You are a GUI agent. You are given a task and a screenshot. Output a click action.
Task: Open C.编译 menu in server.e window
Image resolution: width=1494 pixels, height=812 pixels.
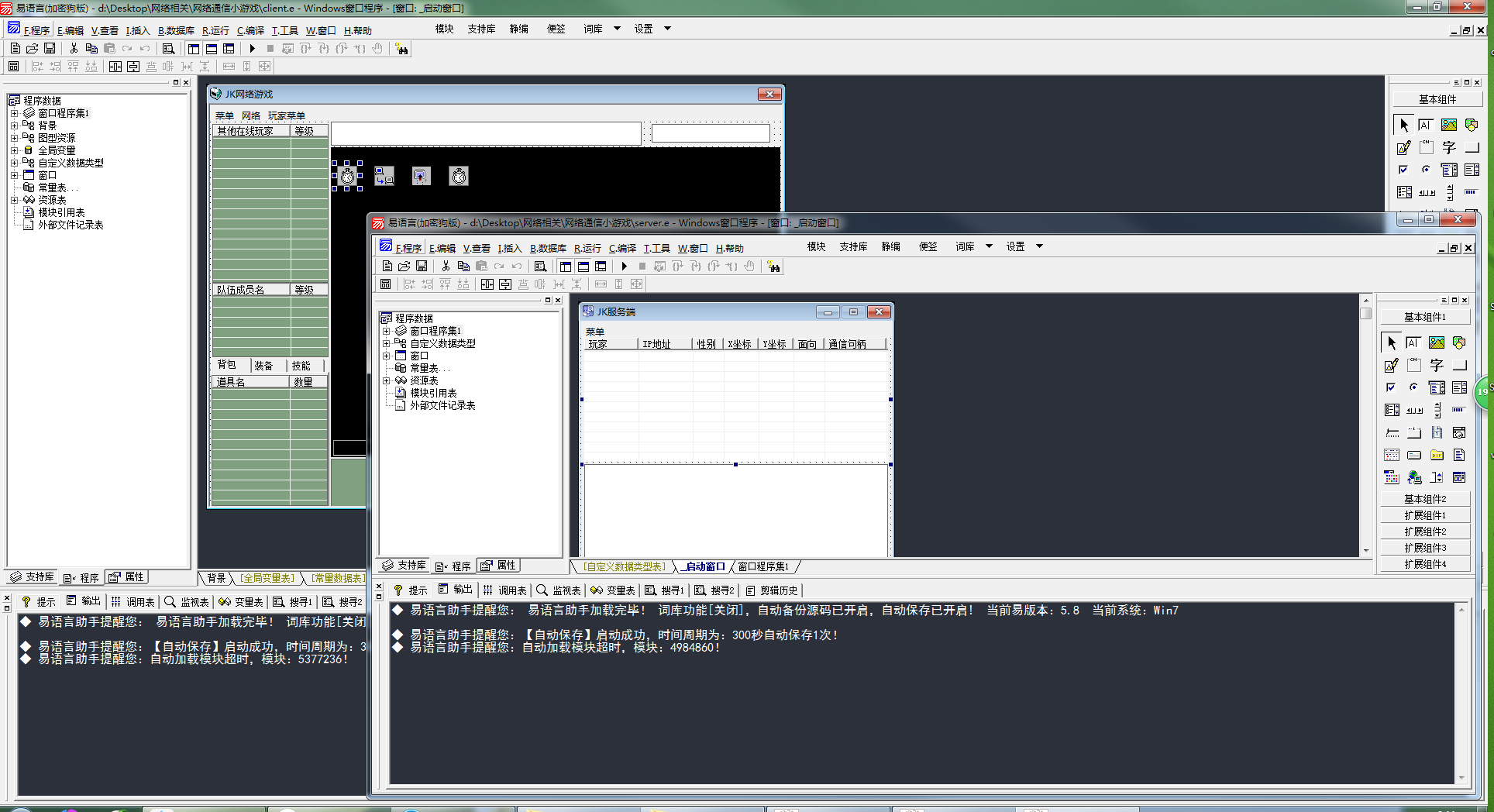(x=622, y=249)
